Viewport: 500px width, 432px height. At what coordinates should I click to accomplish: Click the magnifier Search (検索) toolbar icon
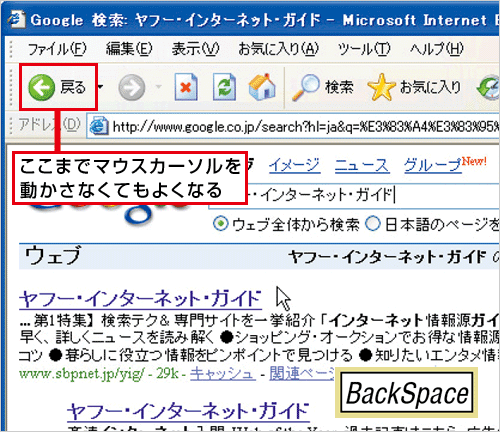tap(305, 87)
